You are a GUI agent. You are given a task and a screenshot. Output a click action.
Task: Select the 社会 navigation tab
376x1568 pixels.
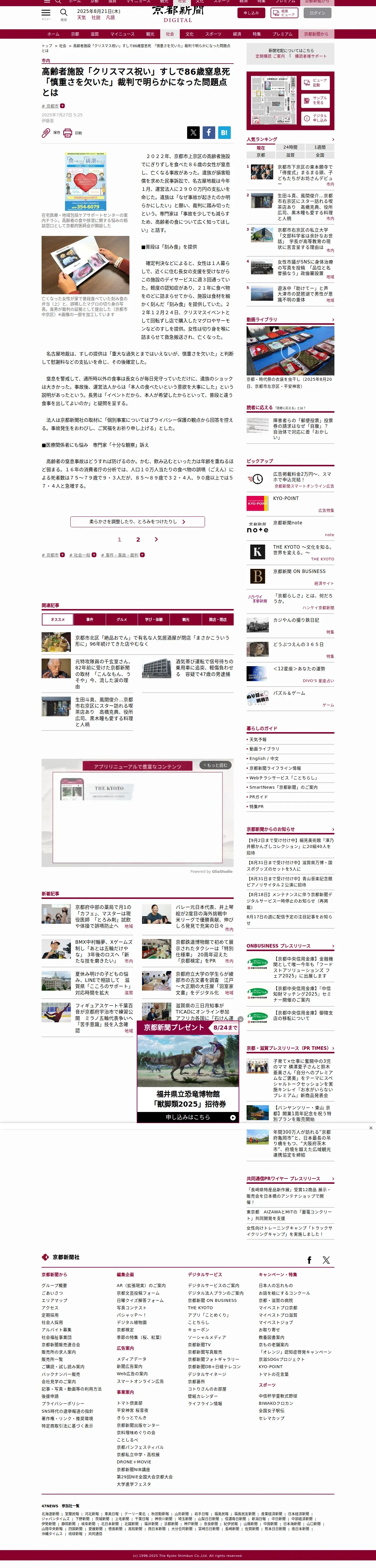coord(170,34)
